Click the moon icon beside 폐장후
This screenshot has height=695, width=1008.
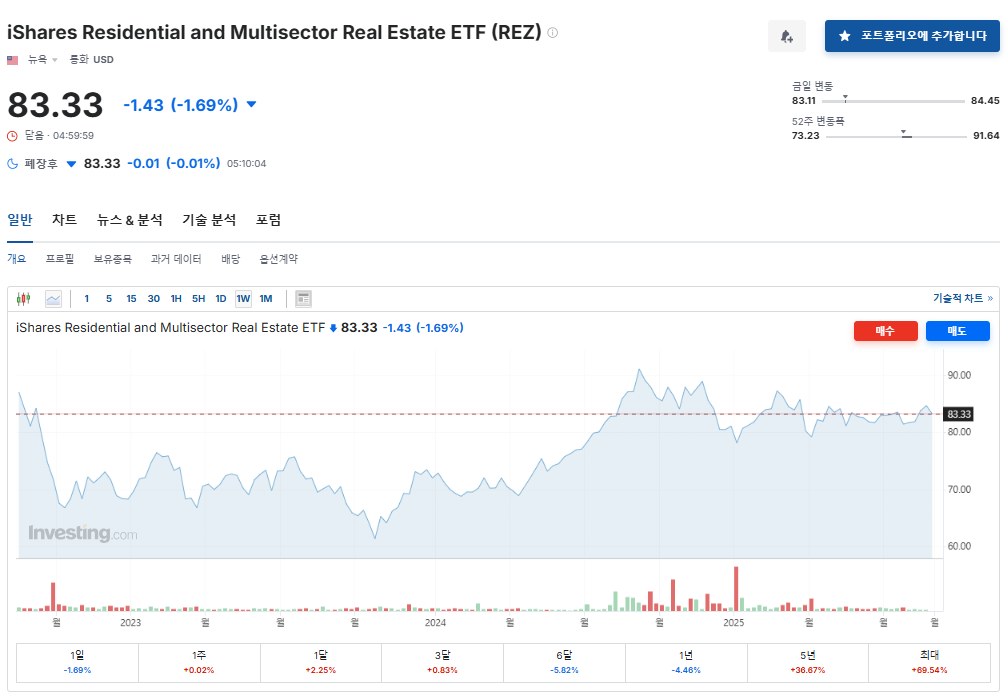click(12, 163)
